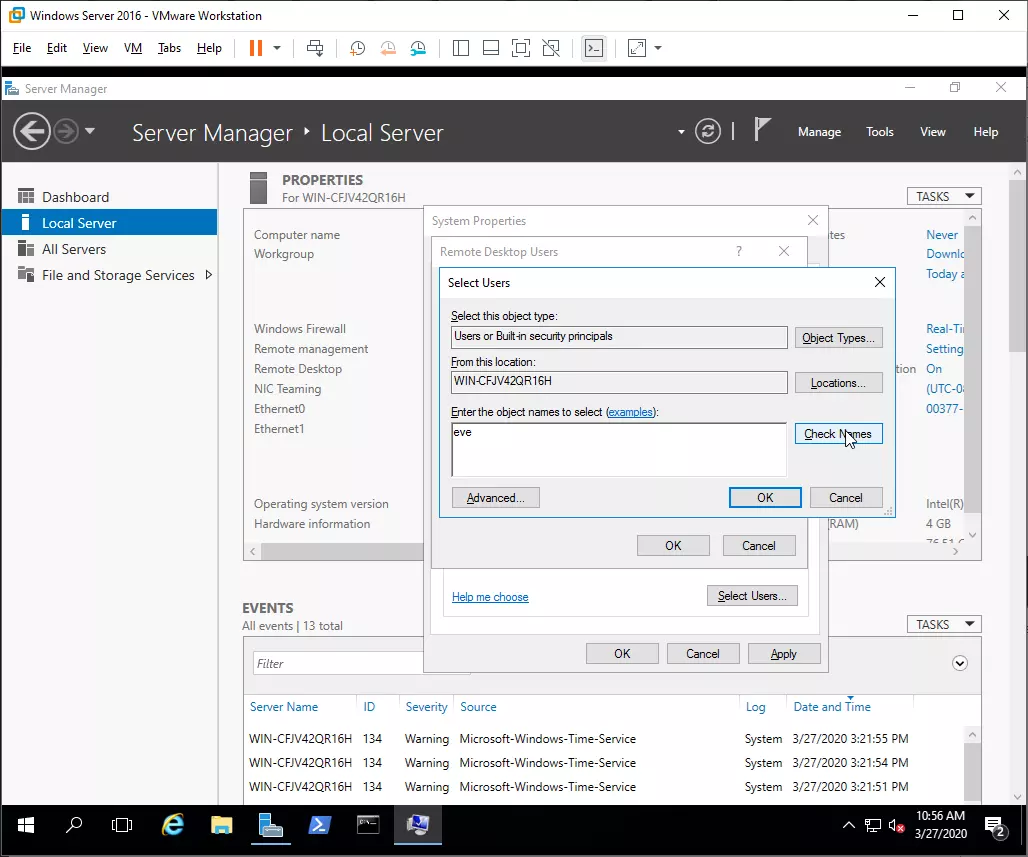This screenshot has height=857, width=1028.
Task: Open Properties TASKS dropdown
Action: coord(944,196)
